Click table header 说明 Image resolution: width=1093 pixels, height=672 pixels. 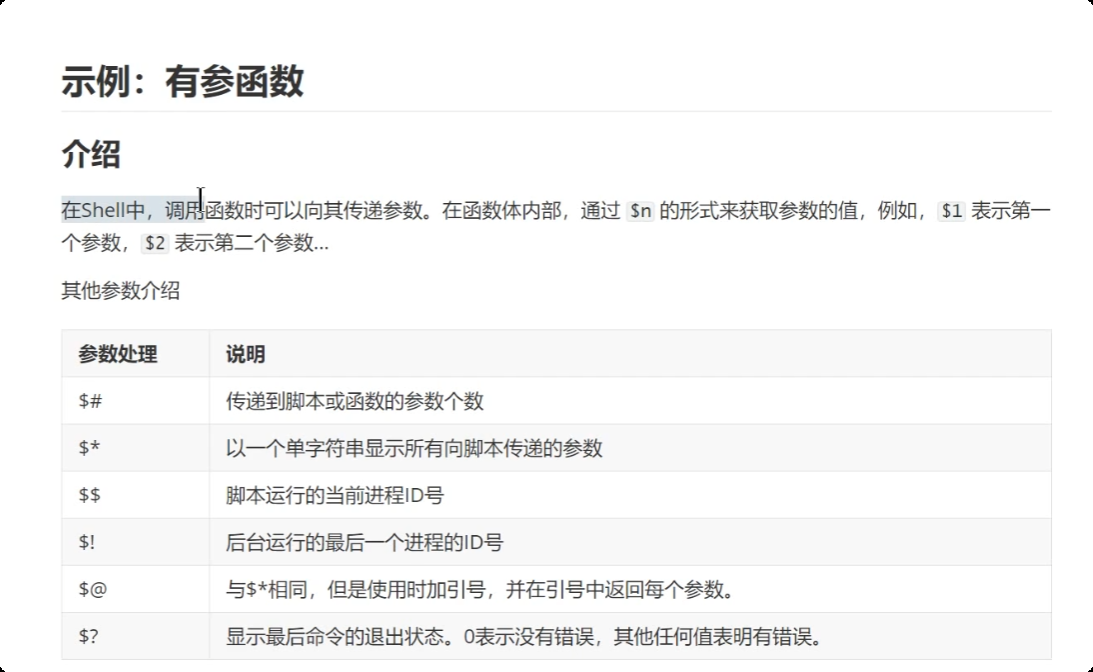pos(245,354)
